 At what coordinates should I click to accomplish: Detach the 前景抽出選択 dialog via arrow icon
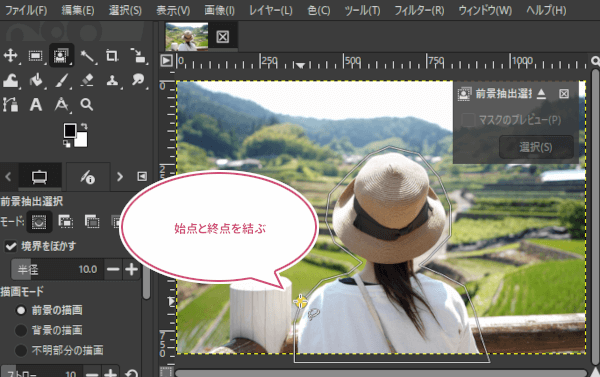(x=541, y=94)
